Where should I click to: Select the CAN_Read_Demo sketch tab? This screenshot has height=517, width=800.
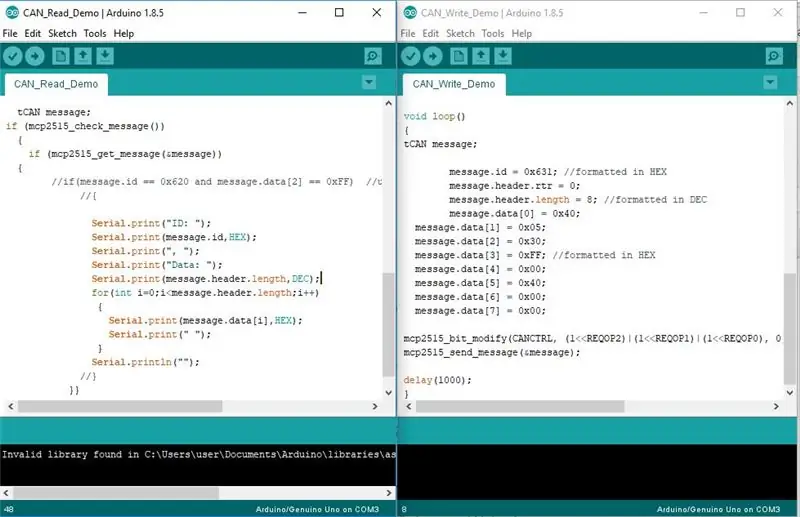point(56,84)
